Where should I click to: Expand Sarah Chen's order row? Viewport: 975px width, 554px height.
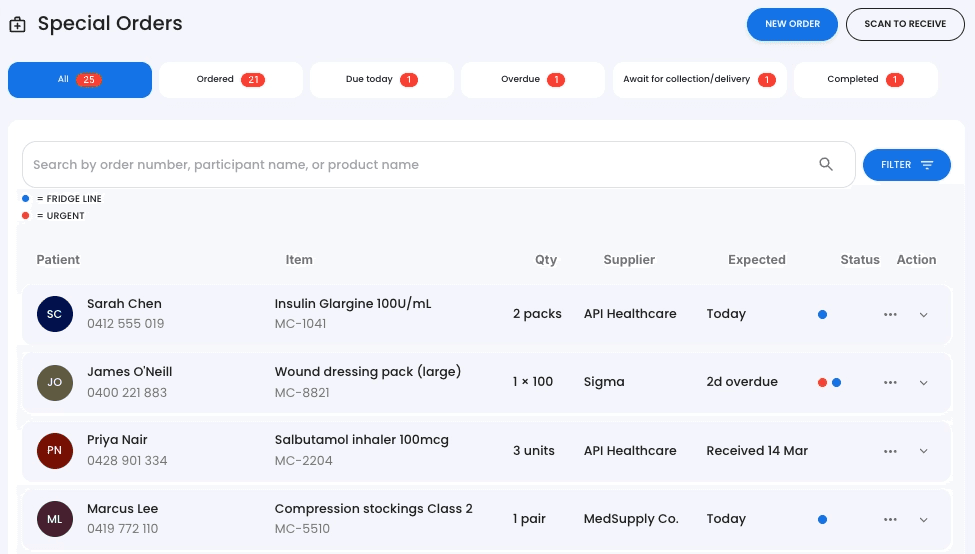pyautogui.click(x=924, y=314)
